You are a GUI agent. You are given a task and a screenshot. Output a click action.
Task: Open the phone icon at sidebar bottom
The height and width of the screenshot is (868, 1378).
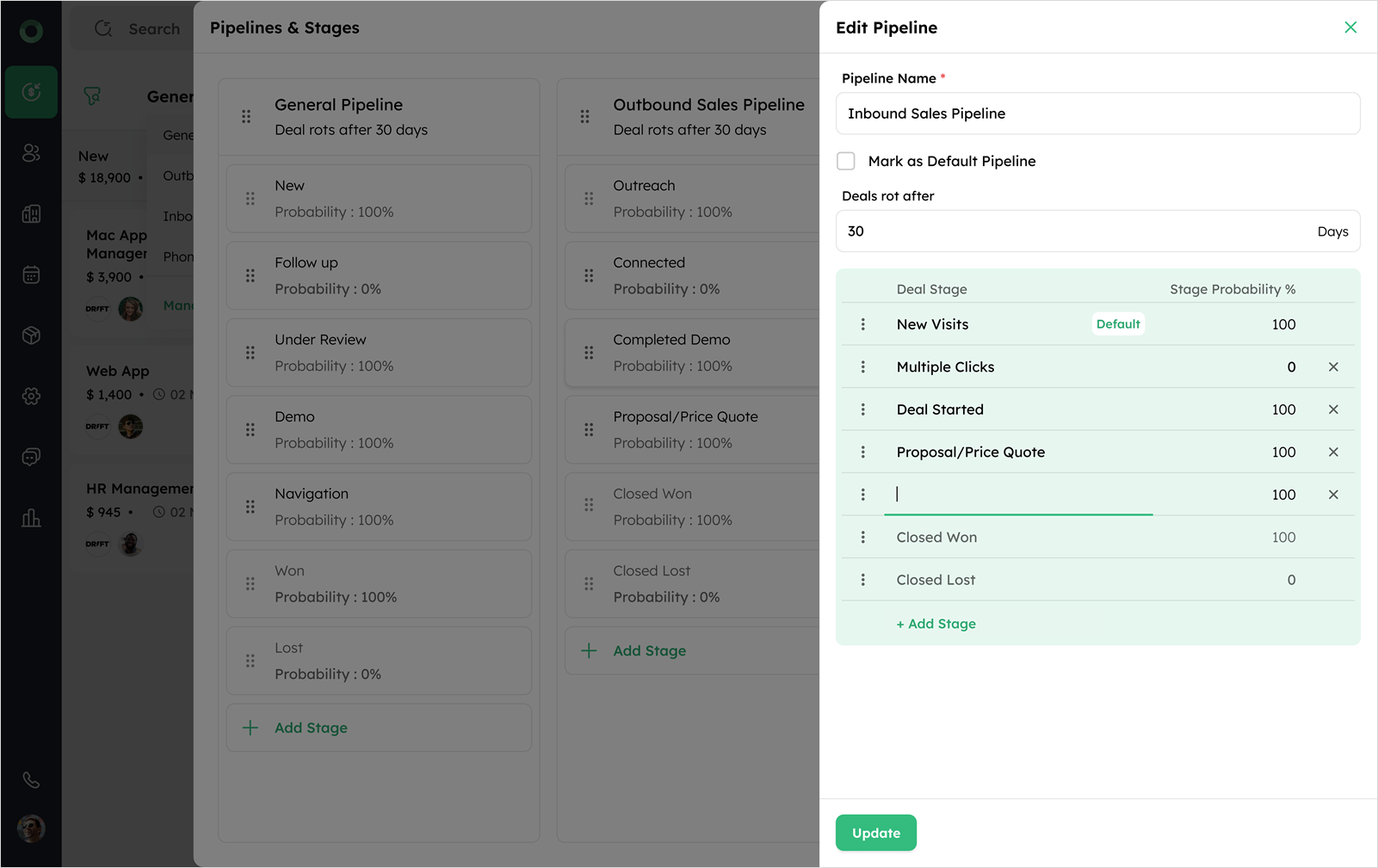click(x=31, y=780)
